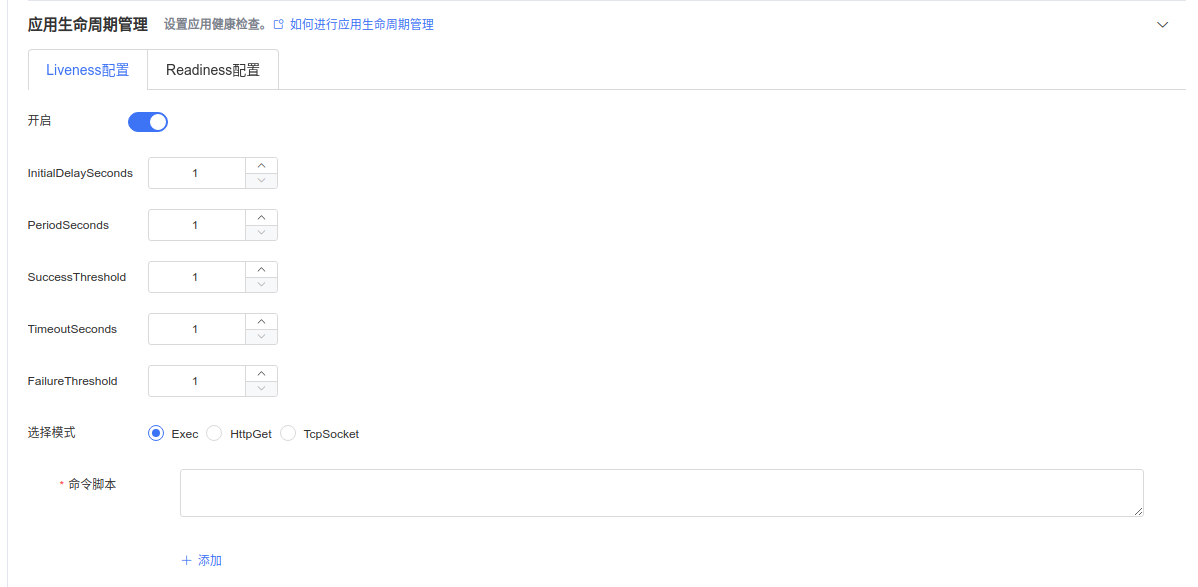
Task: Click the PeriodSeconds value field
Action: tap(196, 225)
